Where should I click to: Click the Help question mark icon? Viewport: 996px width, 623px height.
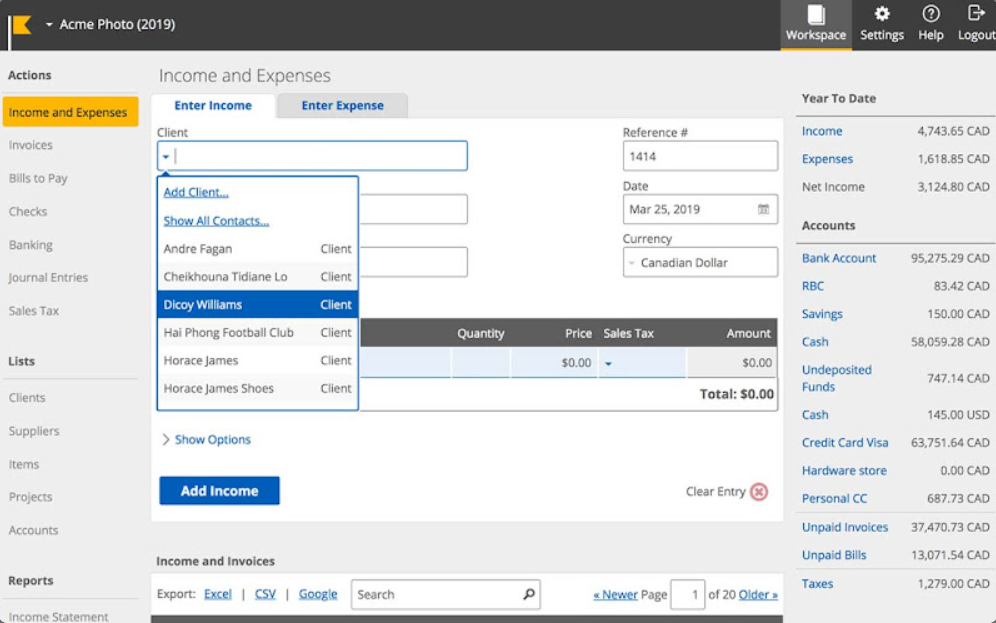[930, 14]
